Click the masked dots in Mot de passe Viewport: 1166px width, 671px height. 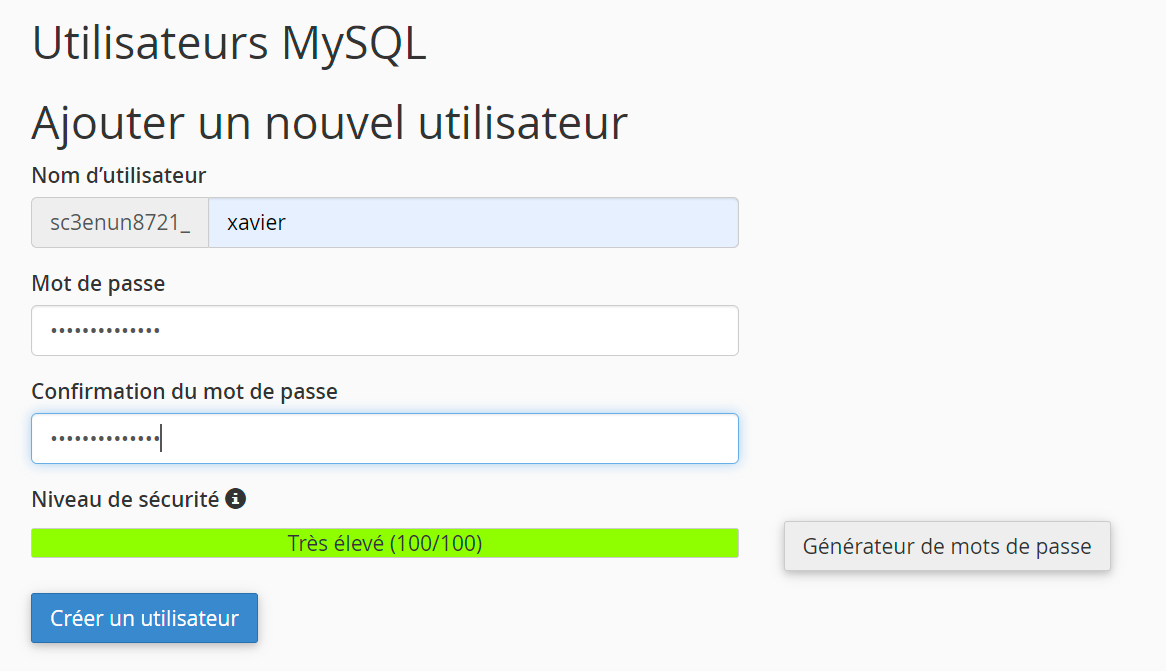(105, 331)
